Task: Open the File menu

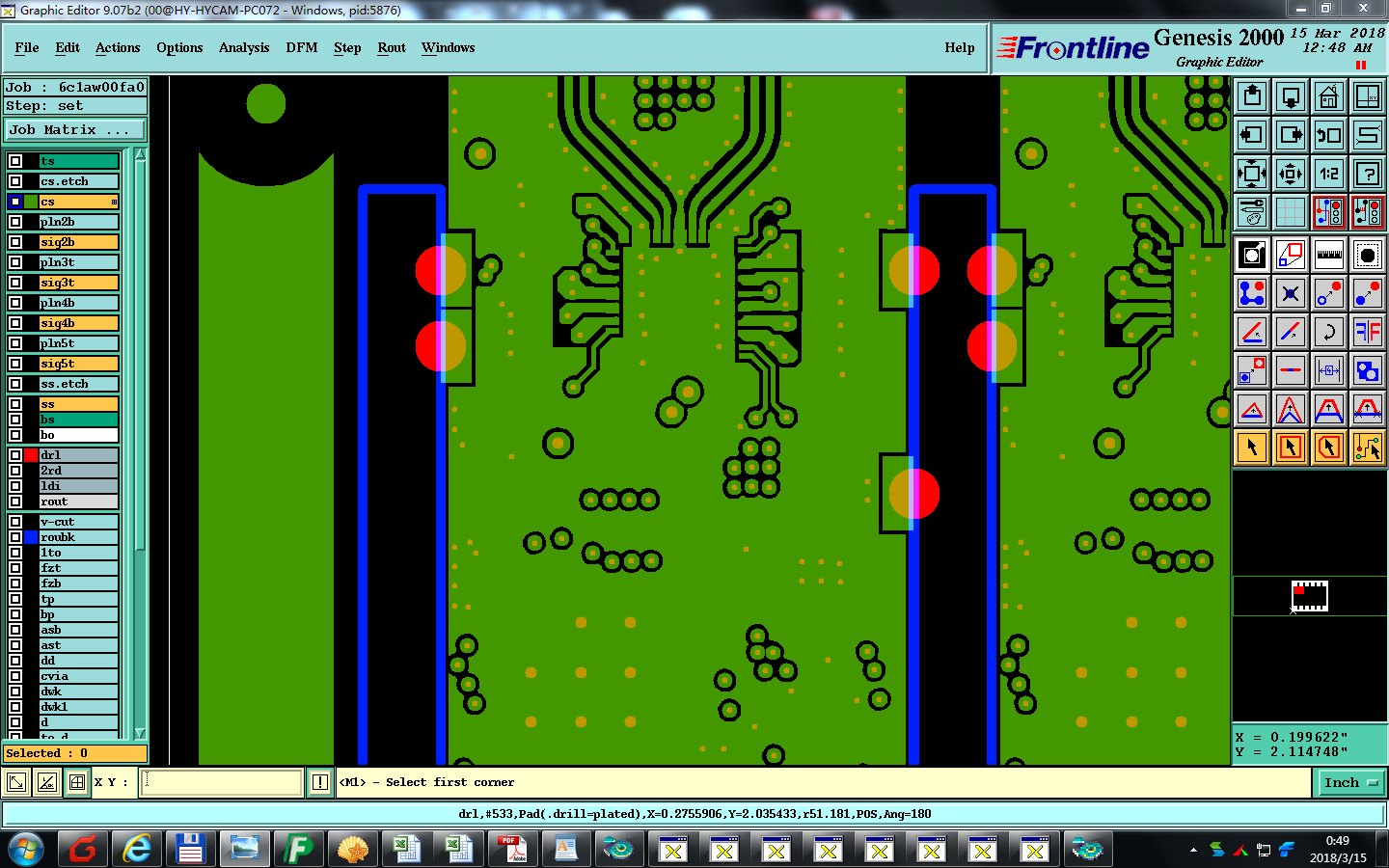Action: pyautogui.click(x=27, y=47)
